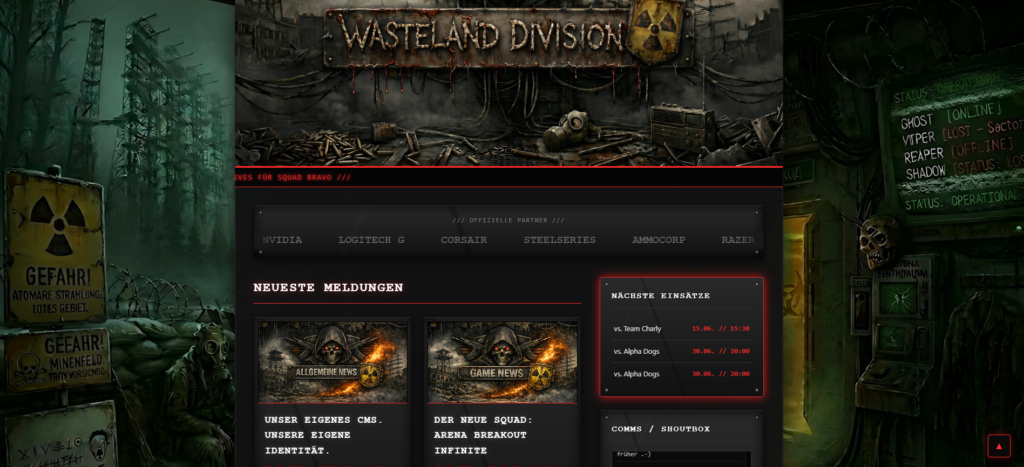
Task: Read article "Der neue Squad: Arena Breakout Infinite"
Action: 483,435
